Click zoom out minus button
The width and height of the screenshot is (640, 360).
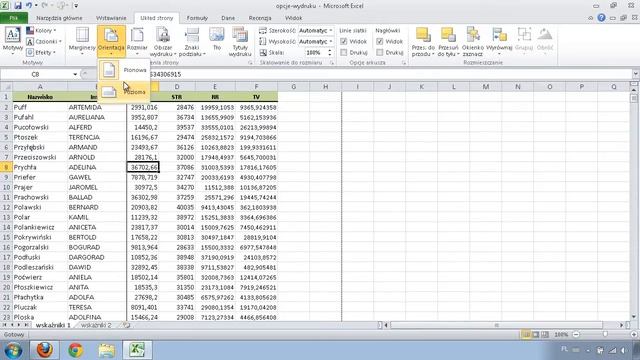pos(576,335)
